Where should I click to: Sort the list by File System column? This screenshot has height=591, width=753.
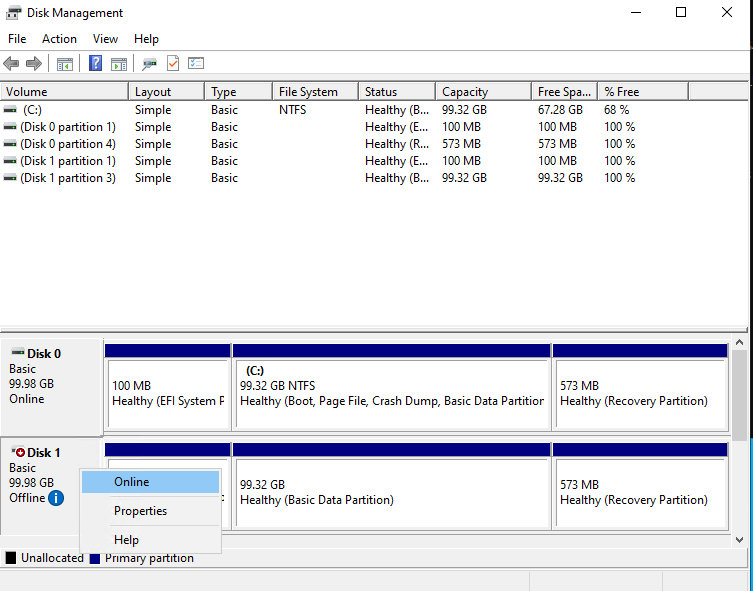(x=308, y=92)
